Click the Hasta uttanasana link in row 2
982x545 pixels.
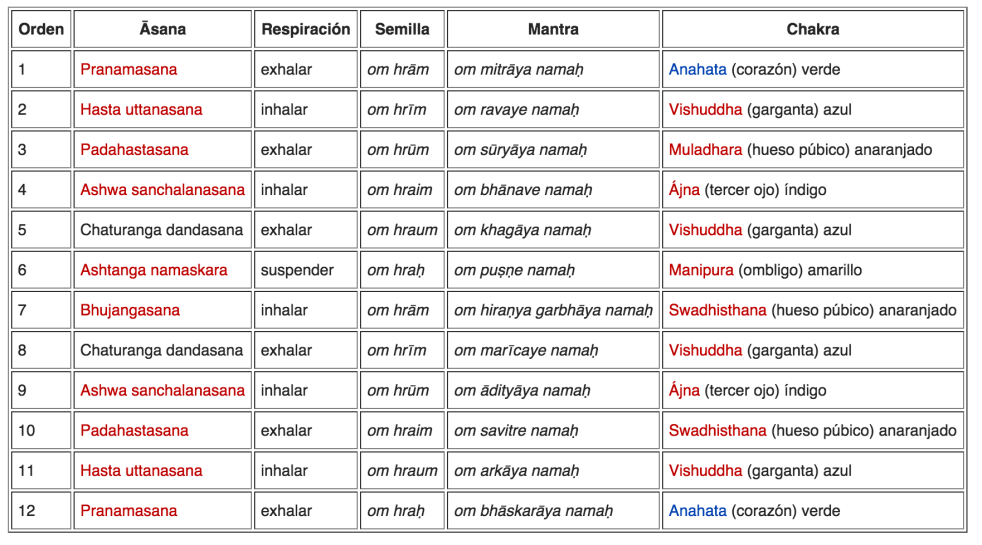point(141,110)
